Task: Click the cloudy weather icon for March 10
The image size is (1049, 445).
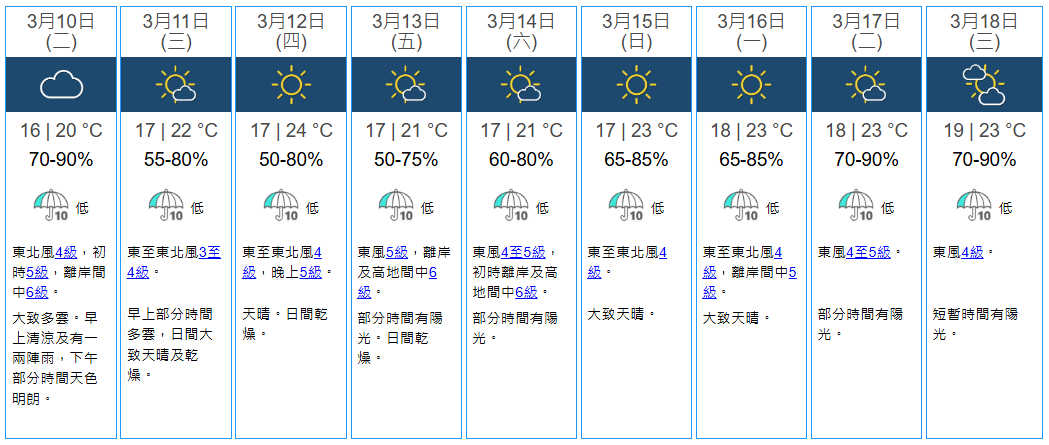Action: [x=61, y=85]
